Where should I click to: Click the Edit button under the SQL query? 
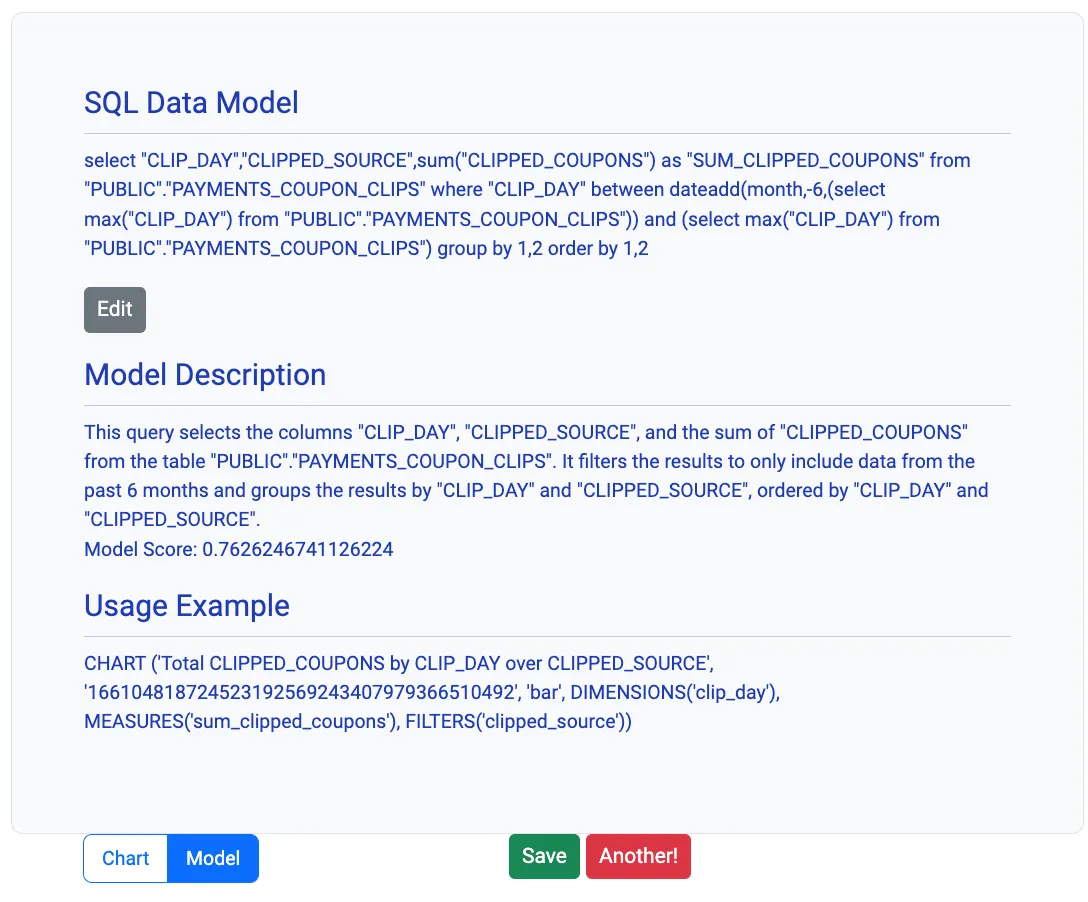[115, 310]
